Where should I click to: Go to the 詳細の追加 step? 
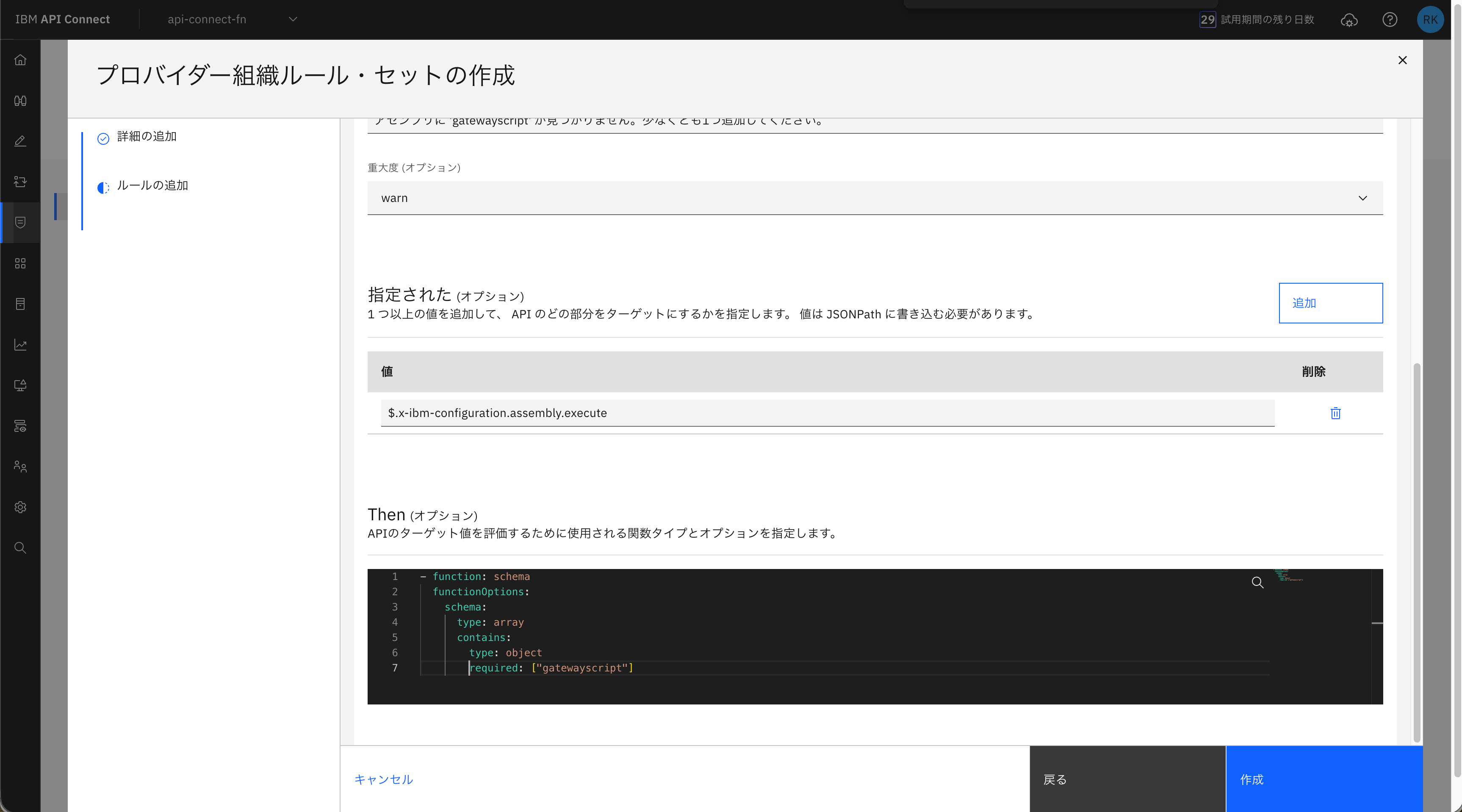point(147,137)
